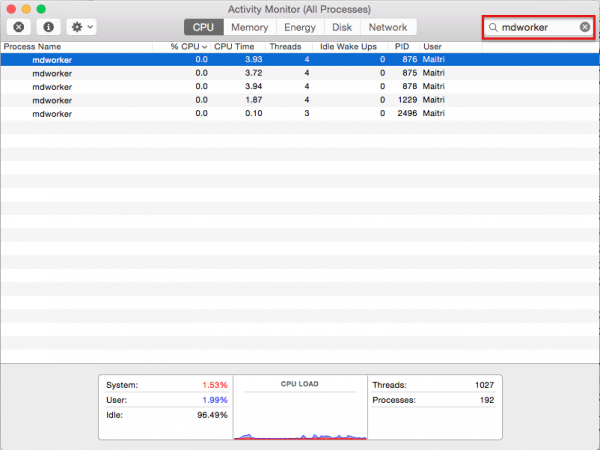Sort by Idle Wake Ups column
Screen dimensions: 600x450
point(347,47)
